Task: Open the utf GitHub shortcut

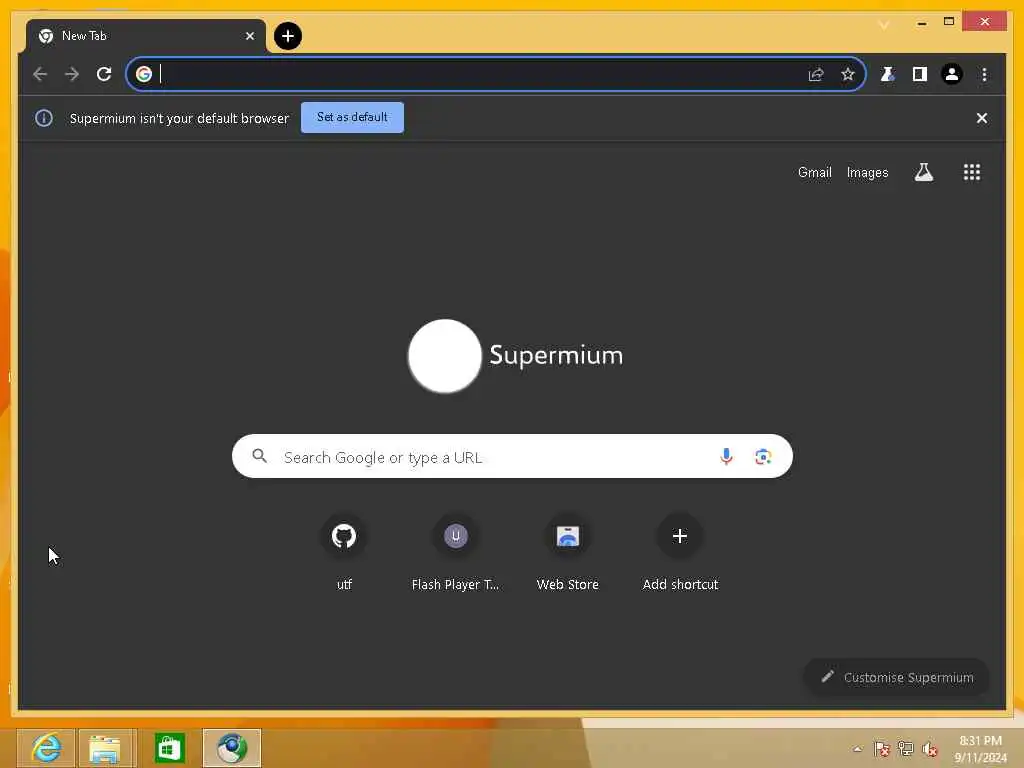Action: click(344, 552)
